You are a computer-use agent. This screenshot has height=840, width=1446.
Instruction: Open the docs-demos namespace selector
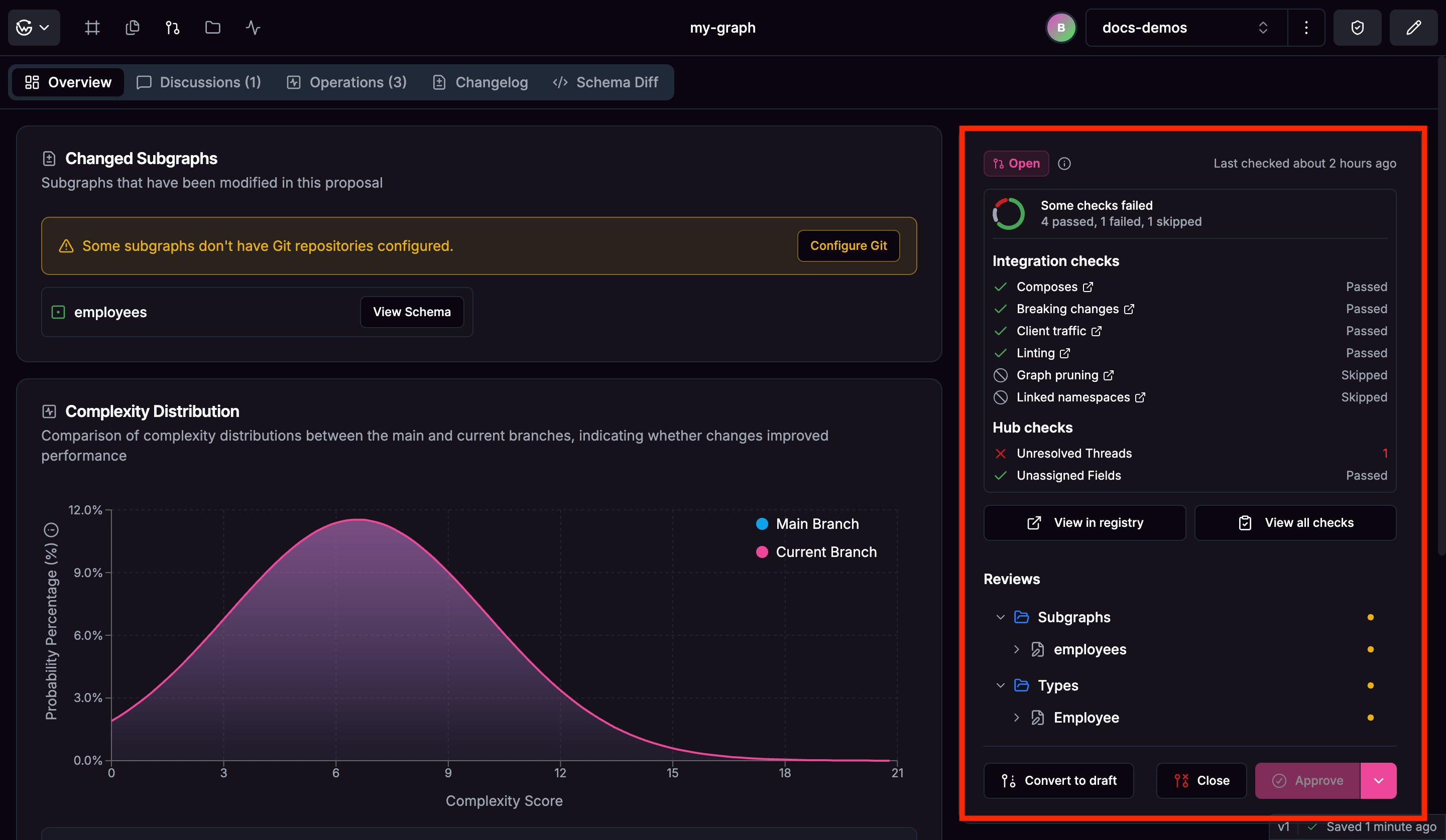[1185, 28]
